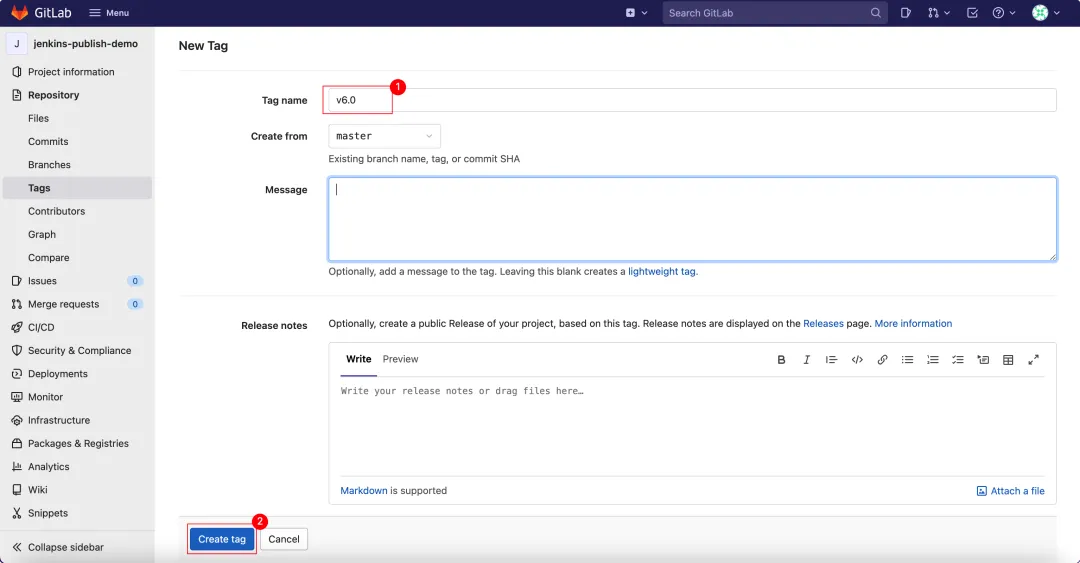
Task: Open the To-Do list icon
Action: [x=972, y=12]
